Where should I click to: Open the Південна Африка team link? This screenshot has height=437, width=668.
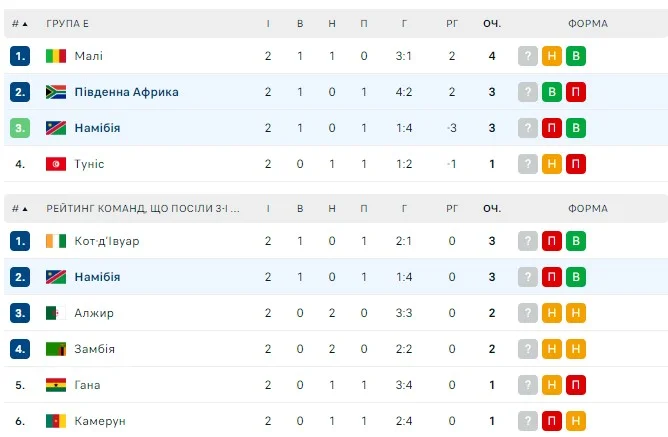click(x=127, y=92)
